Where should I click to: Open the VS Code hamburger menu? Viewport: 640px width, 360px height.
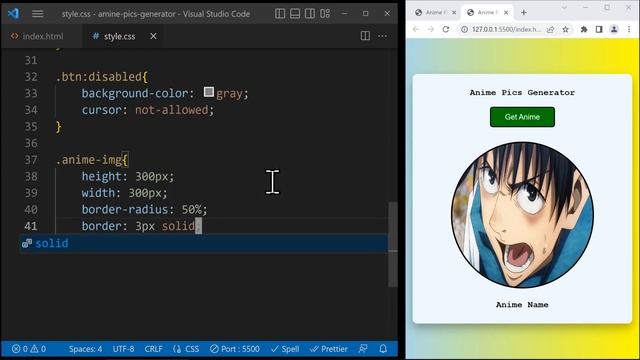tap(38, 14)
